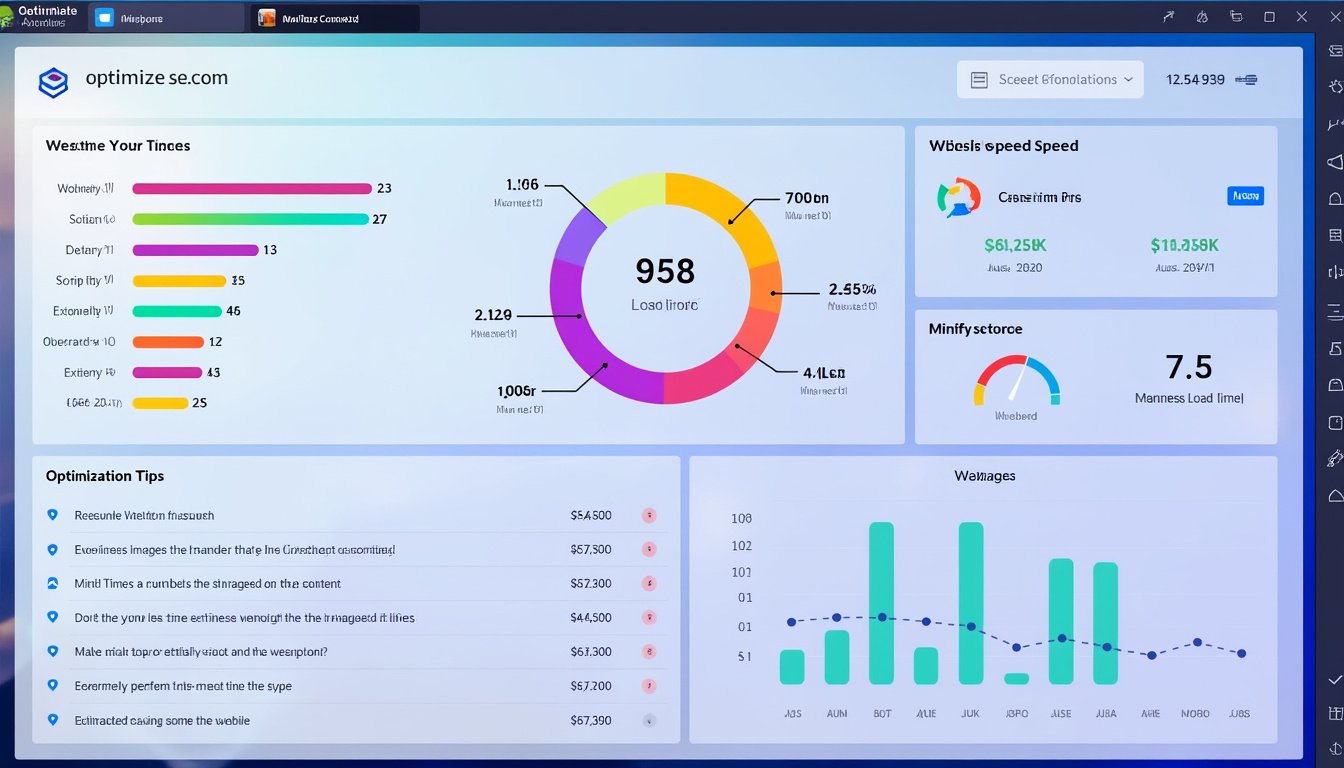This screenshot has width=1344, height=768.
Task: Click the Minify sctorce heading
Action: point(975,329)
